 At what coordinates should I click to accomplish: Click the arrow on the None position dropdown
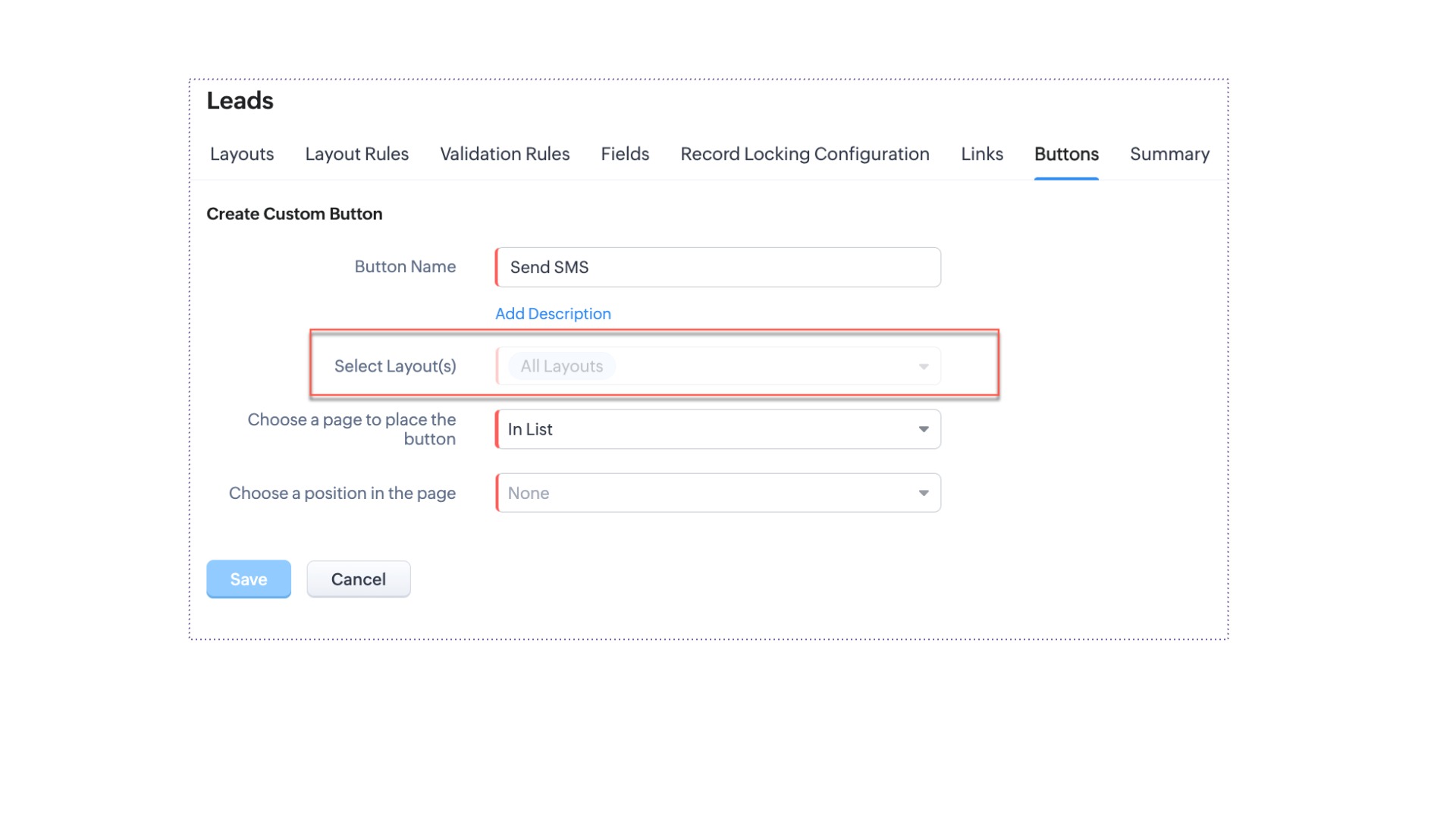click(x=923, y=494)
